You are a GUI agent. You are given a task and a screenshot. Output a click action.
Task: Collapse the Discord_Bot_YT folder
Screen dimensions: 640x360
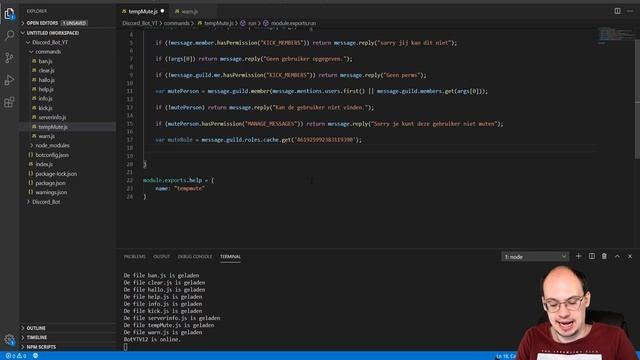[x=50, y=42]
